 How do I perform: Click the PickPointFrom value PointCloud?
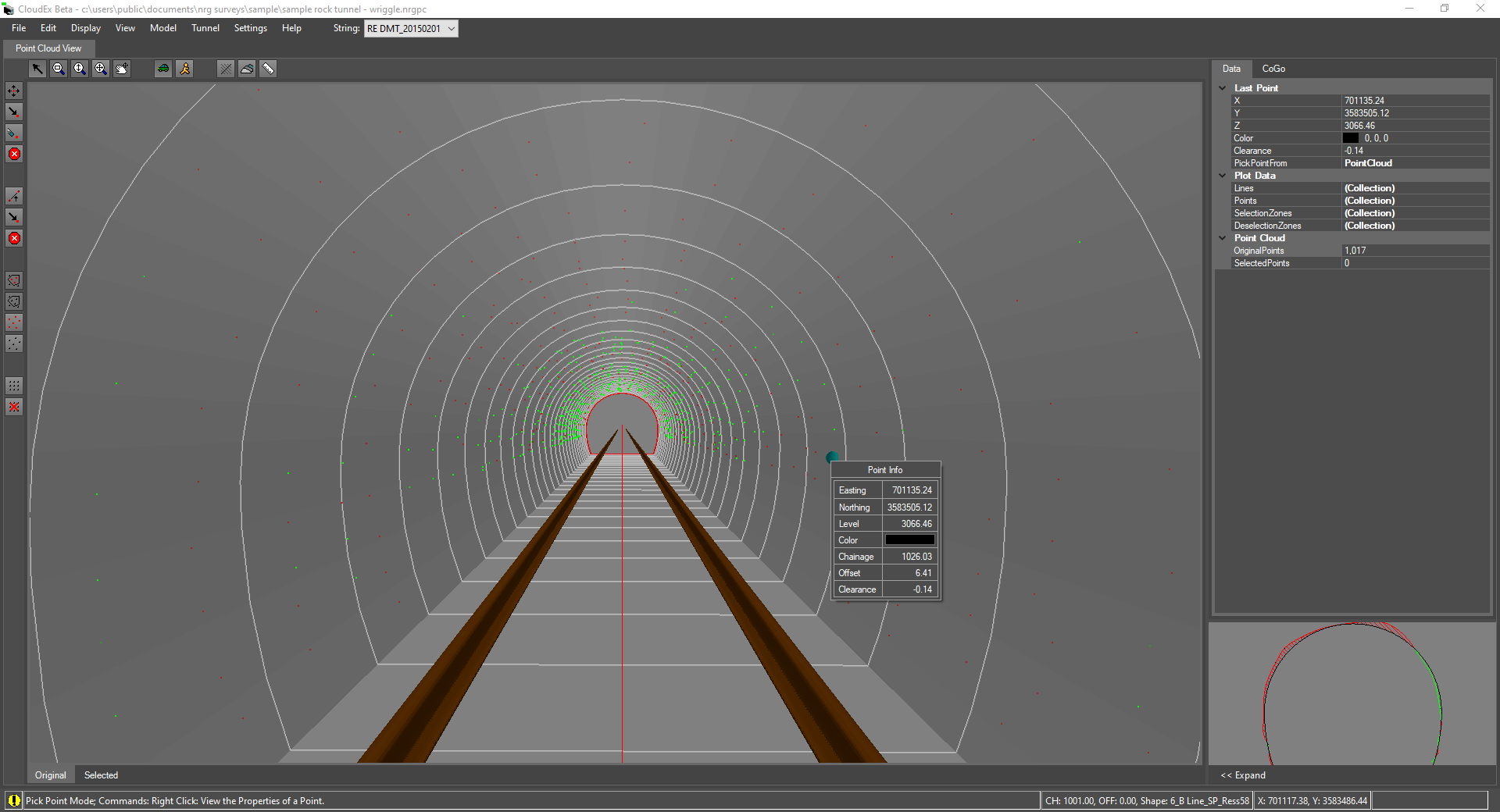click(x=1416, y=163)
